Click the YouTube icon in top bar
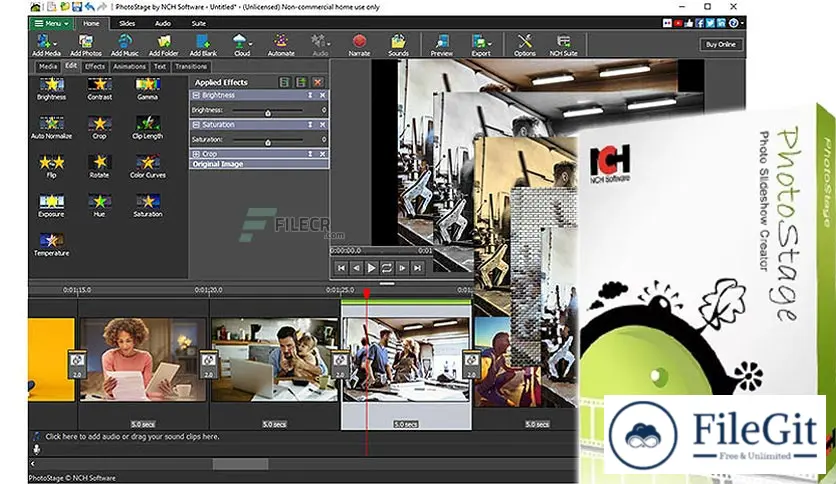 pyautogui.click(x=678, y=23)
